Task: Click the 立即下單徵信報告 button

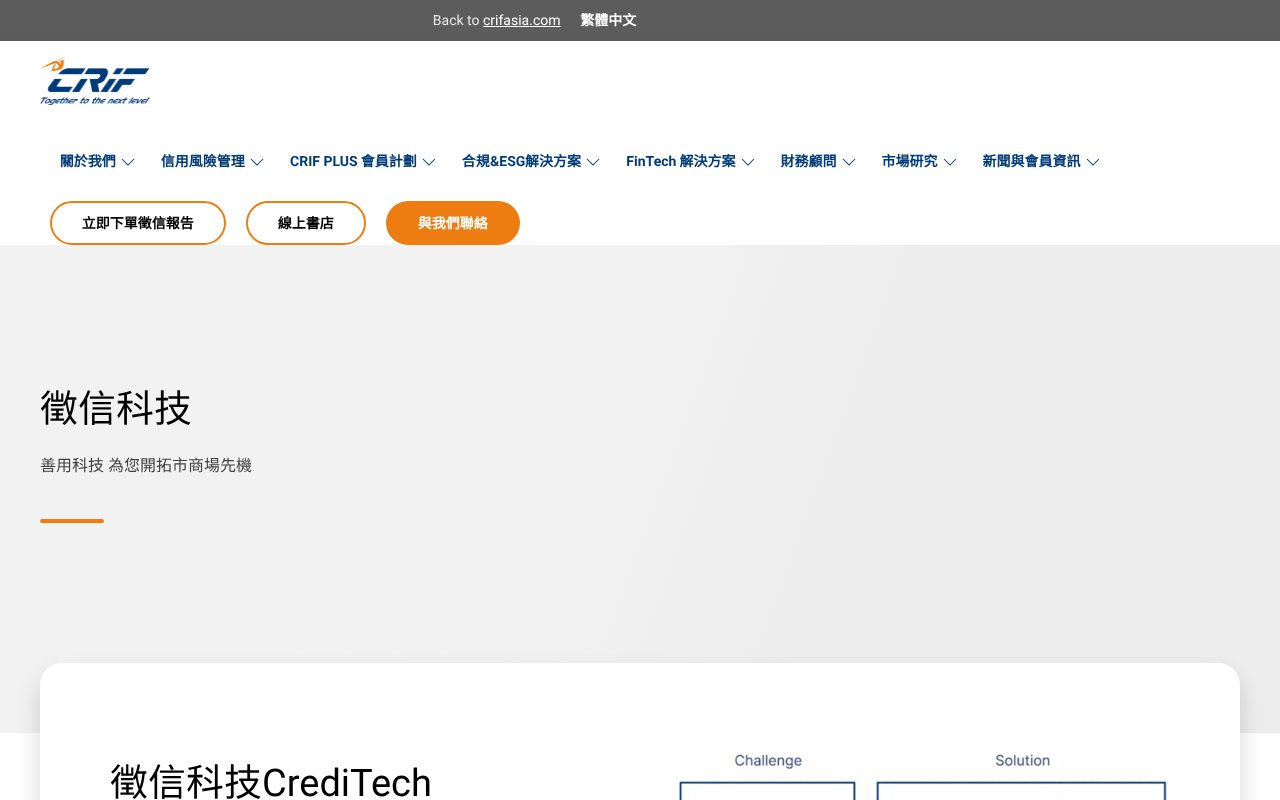Action: 138,223
